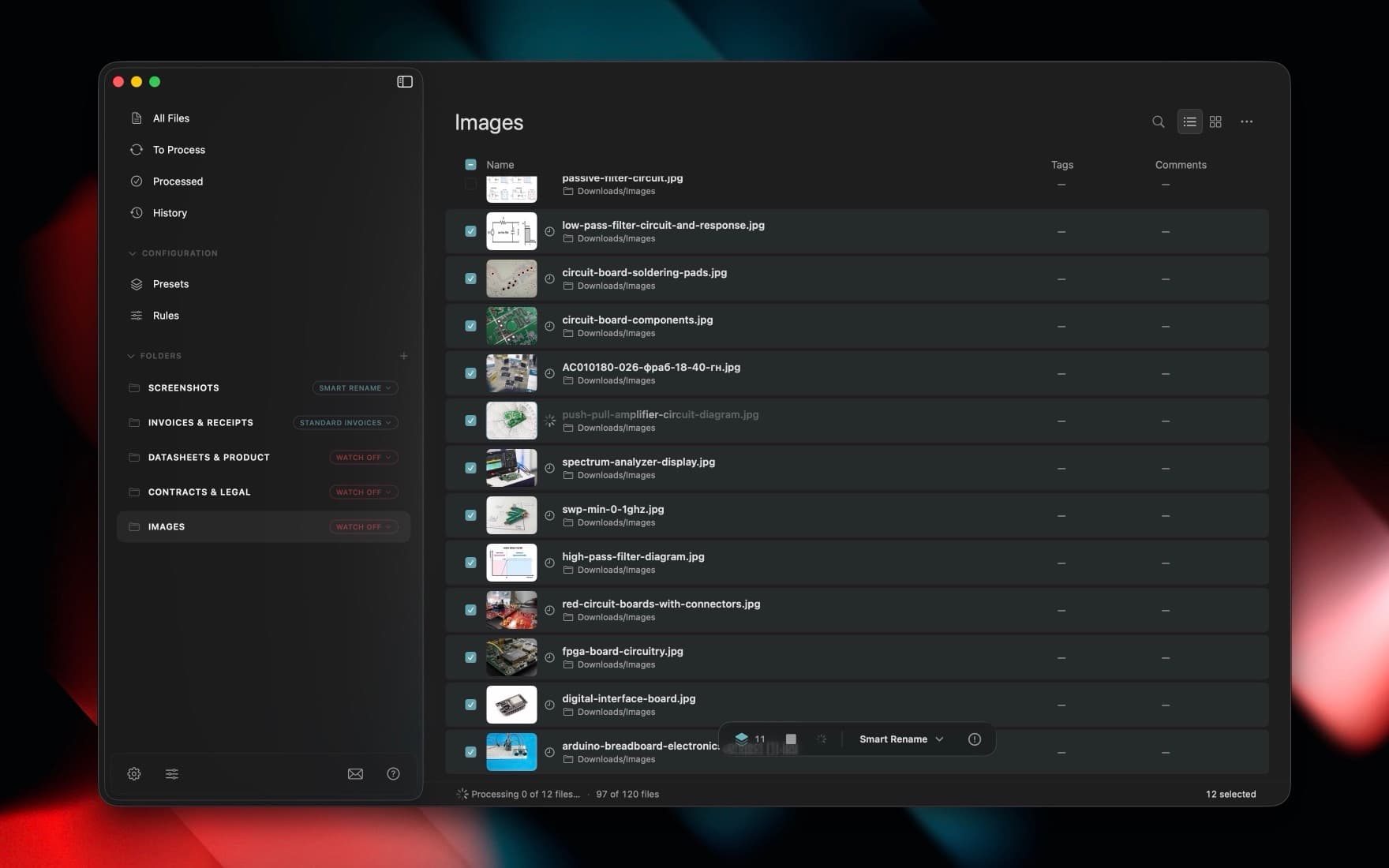
Task: Open Smart Rename dropdown for Screenshots folder
Action: pos(355,388)
